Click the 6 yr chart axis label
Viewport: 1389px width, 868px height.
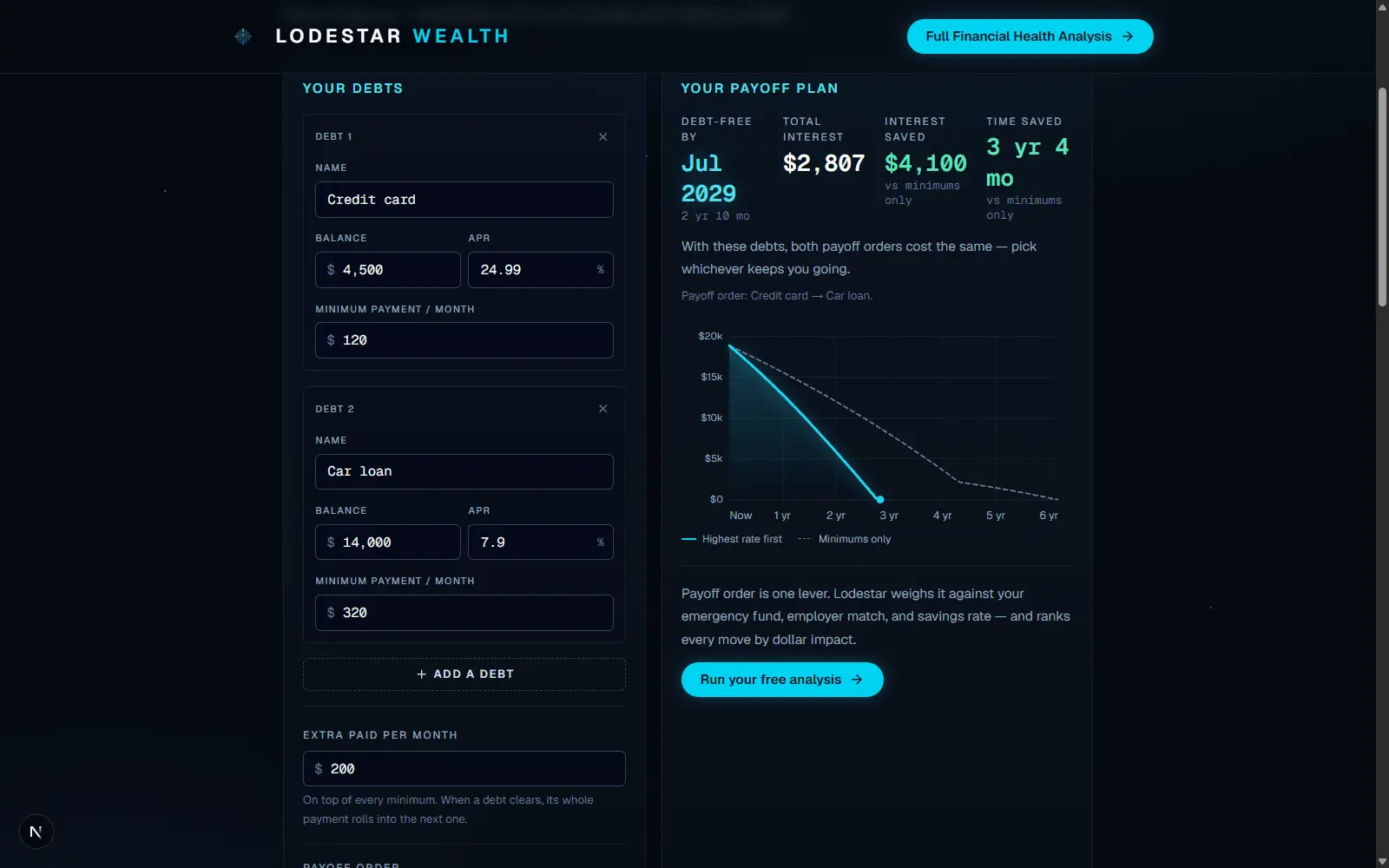click(x=1049, y=516)
